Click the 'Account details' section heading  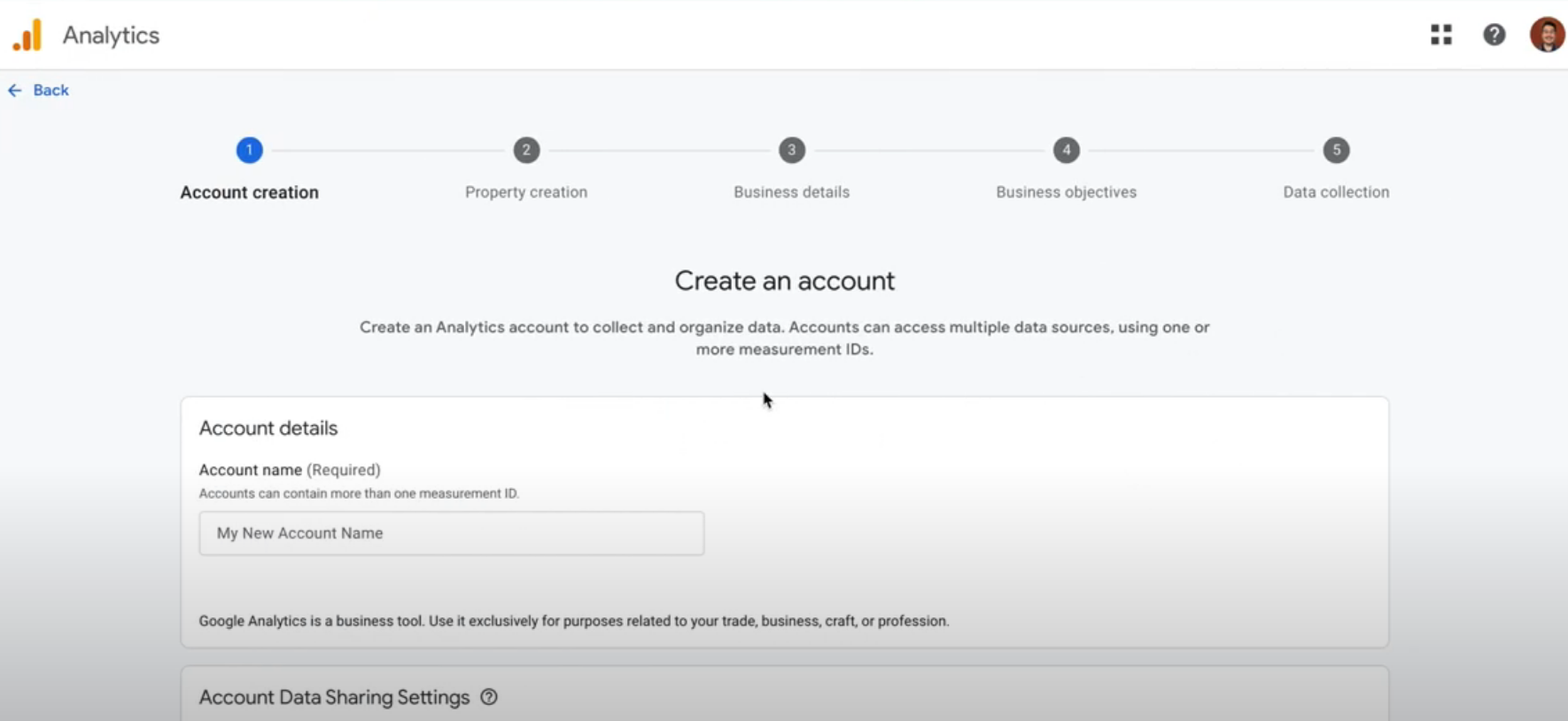click(x=268, y=428)
